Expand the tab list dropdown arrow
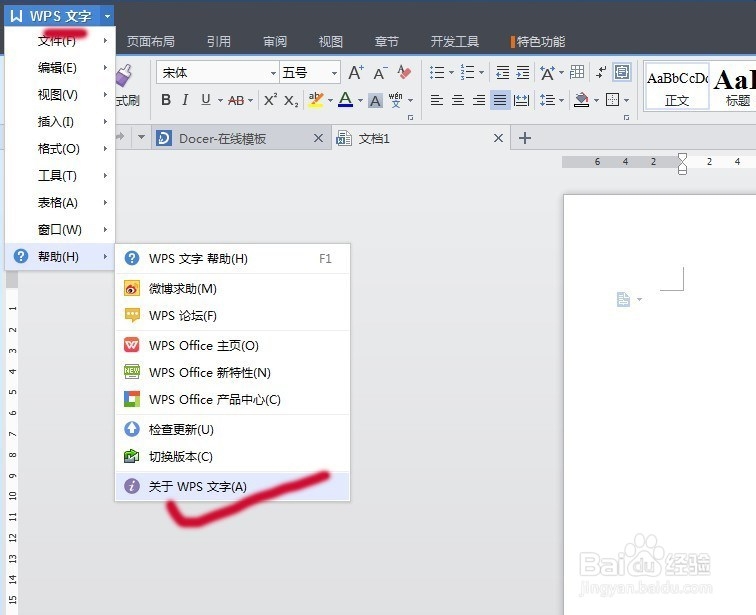This screenshot has height=615, width=756. click(141, 137)
